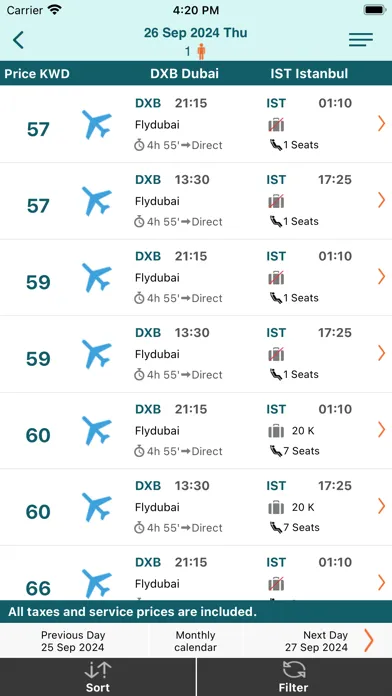The width and height of the screenshot is (392, 696).
Task: Open the Monthly calendar
Action: (x=195, y=641)
